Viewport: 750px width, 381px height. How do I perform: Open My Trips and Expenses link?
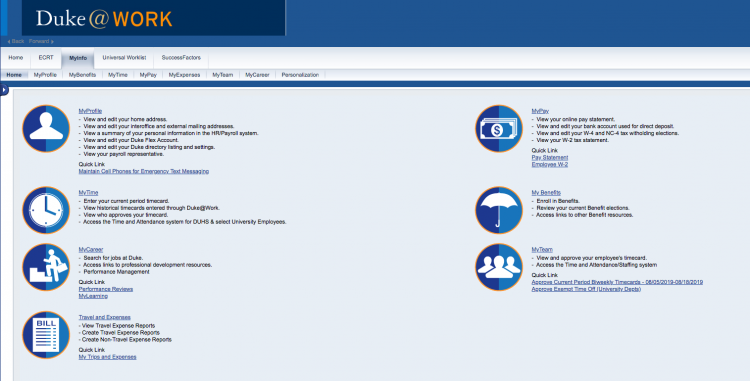point(107,357)
